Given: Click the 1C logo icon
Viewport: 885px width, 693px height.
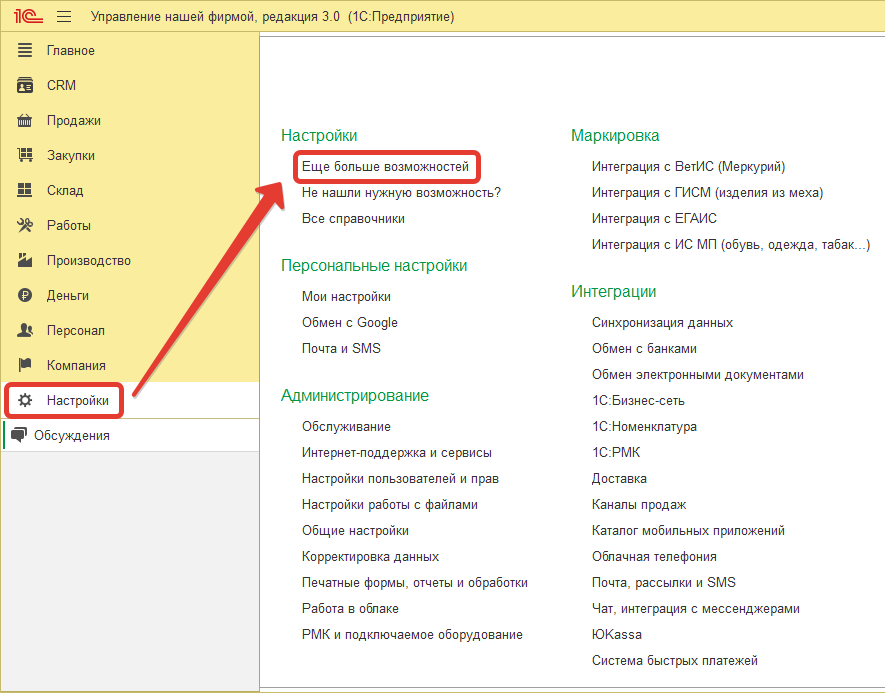Looking at the screenshot, I should tap(28, 16).
